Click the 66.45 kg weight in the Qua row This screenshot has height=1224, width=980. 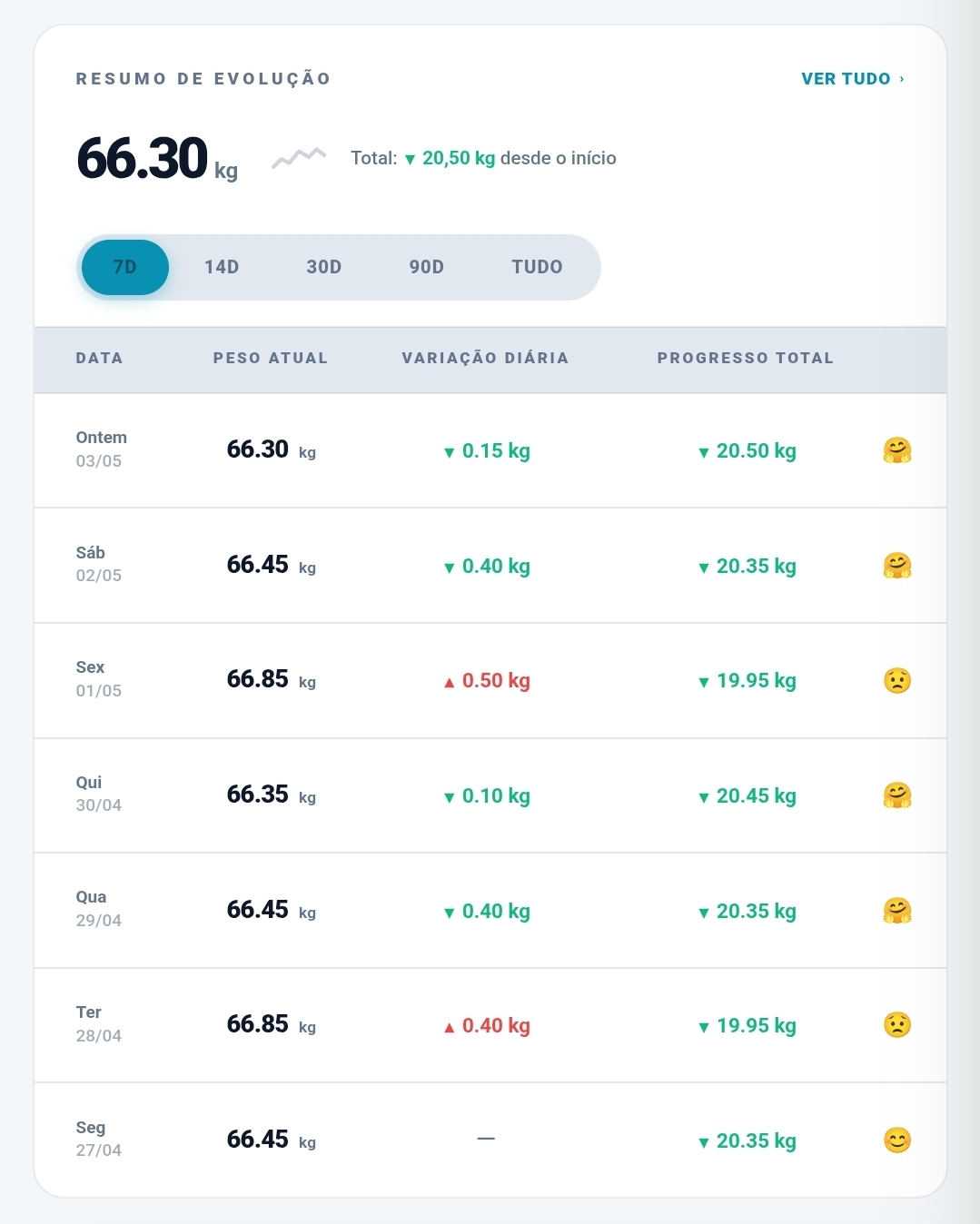[272, 910]
